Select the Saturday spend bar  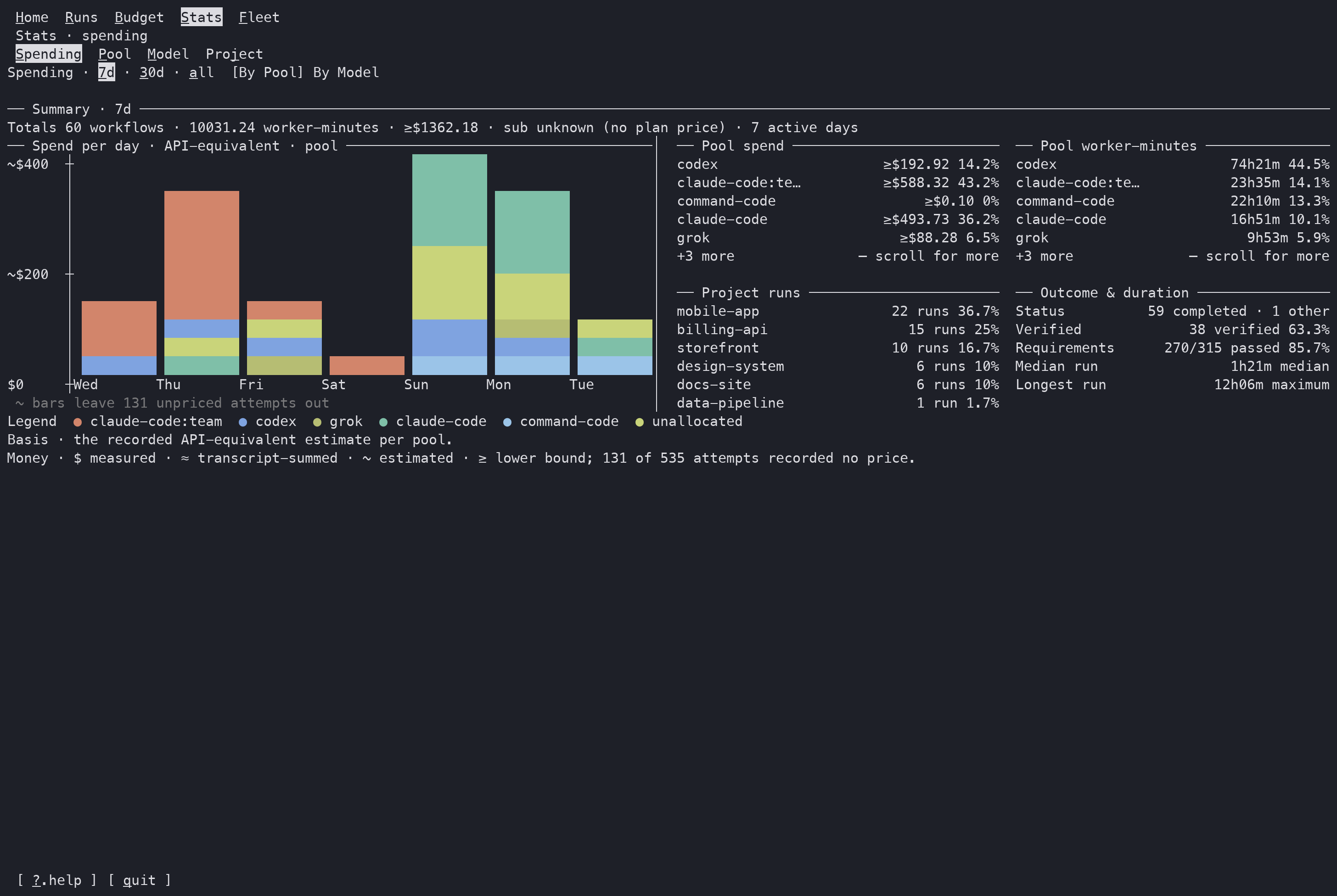pyautogui.click(x=367, y=366)
